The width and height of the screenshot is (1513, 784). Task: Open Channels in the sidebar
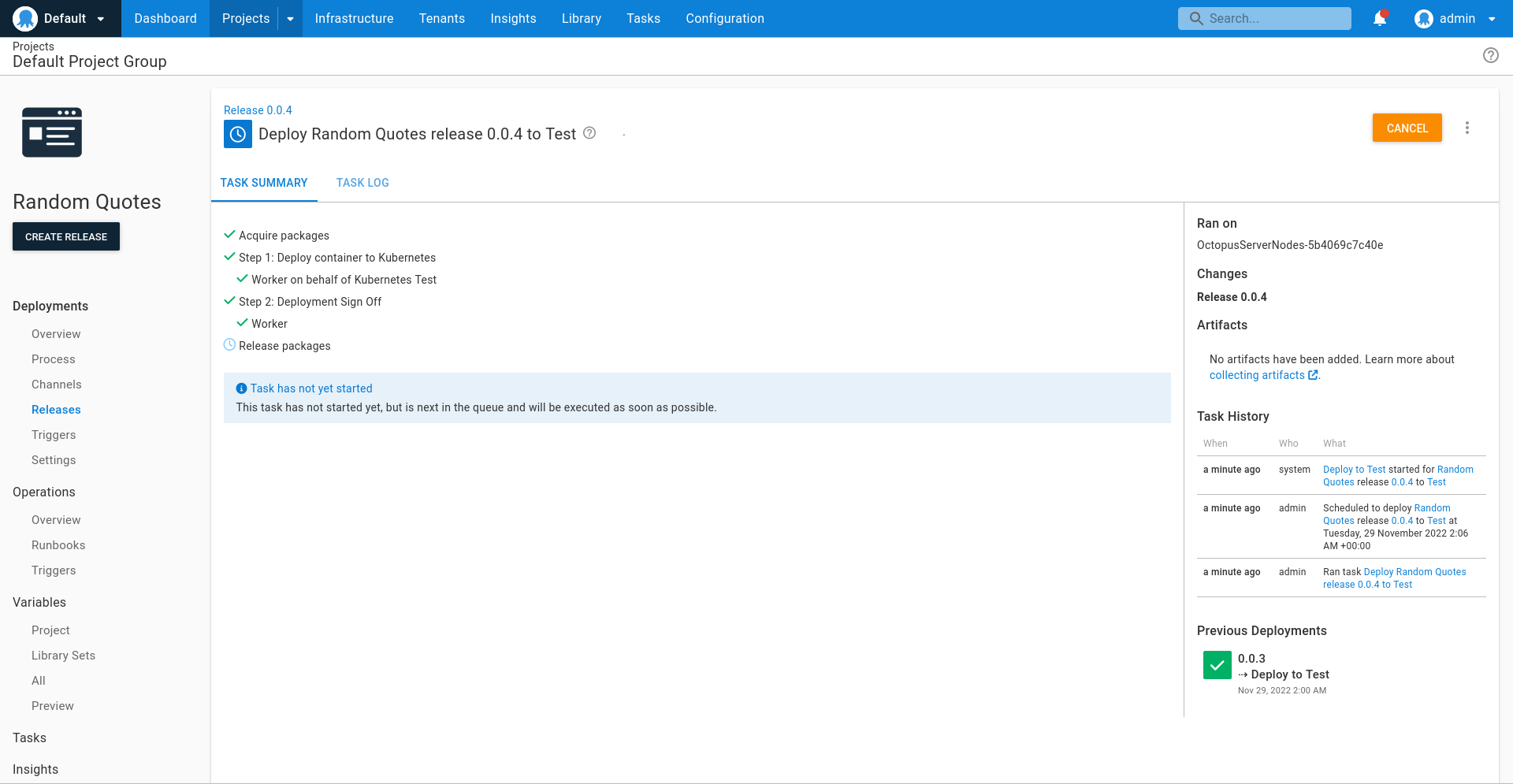click(57, 385)
